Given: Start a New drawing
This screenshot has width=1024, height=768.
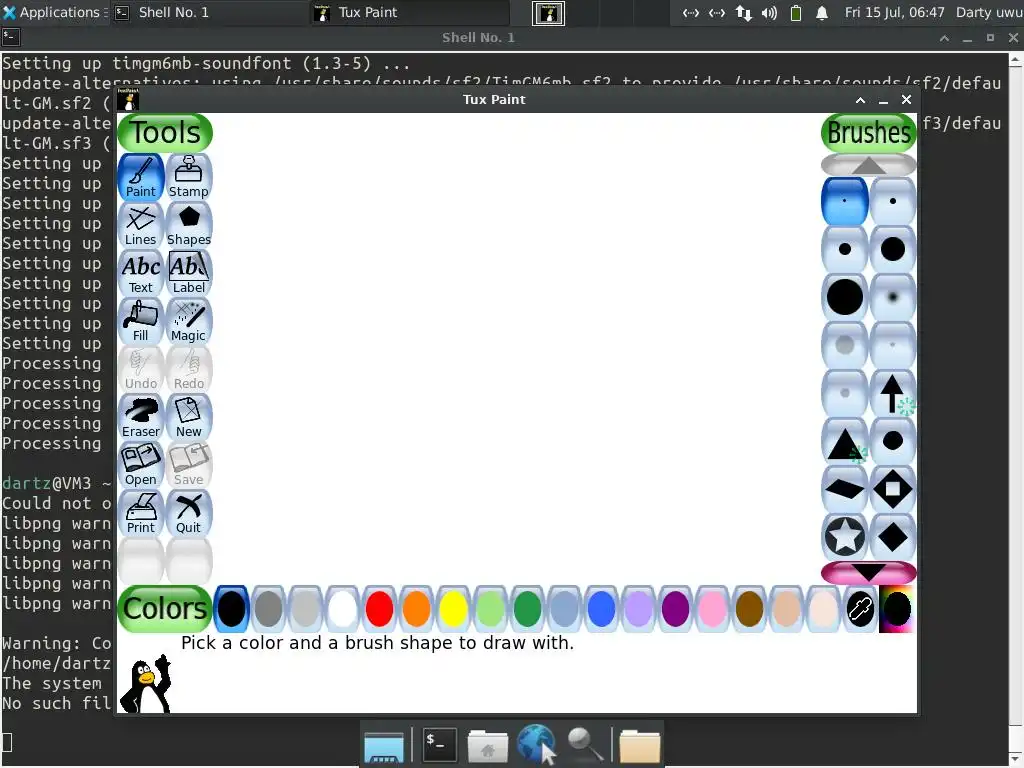Looking at the screenshot, I should point(189,417).
